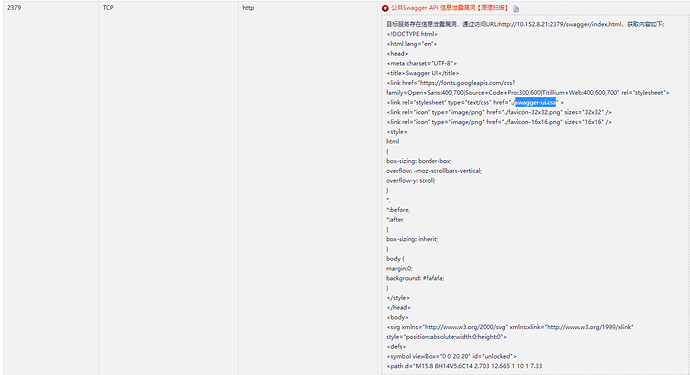Click the <body> tag line
This screenshot has width=690, height=375.
pyautogui.click(x=397, y=317)
